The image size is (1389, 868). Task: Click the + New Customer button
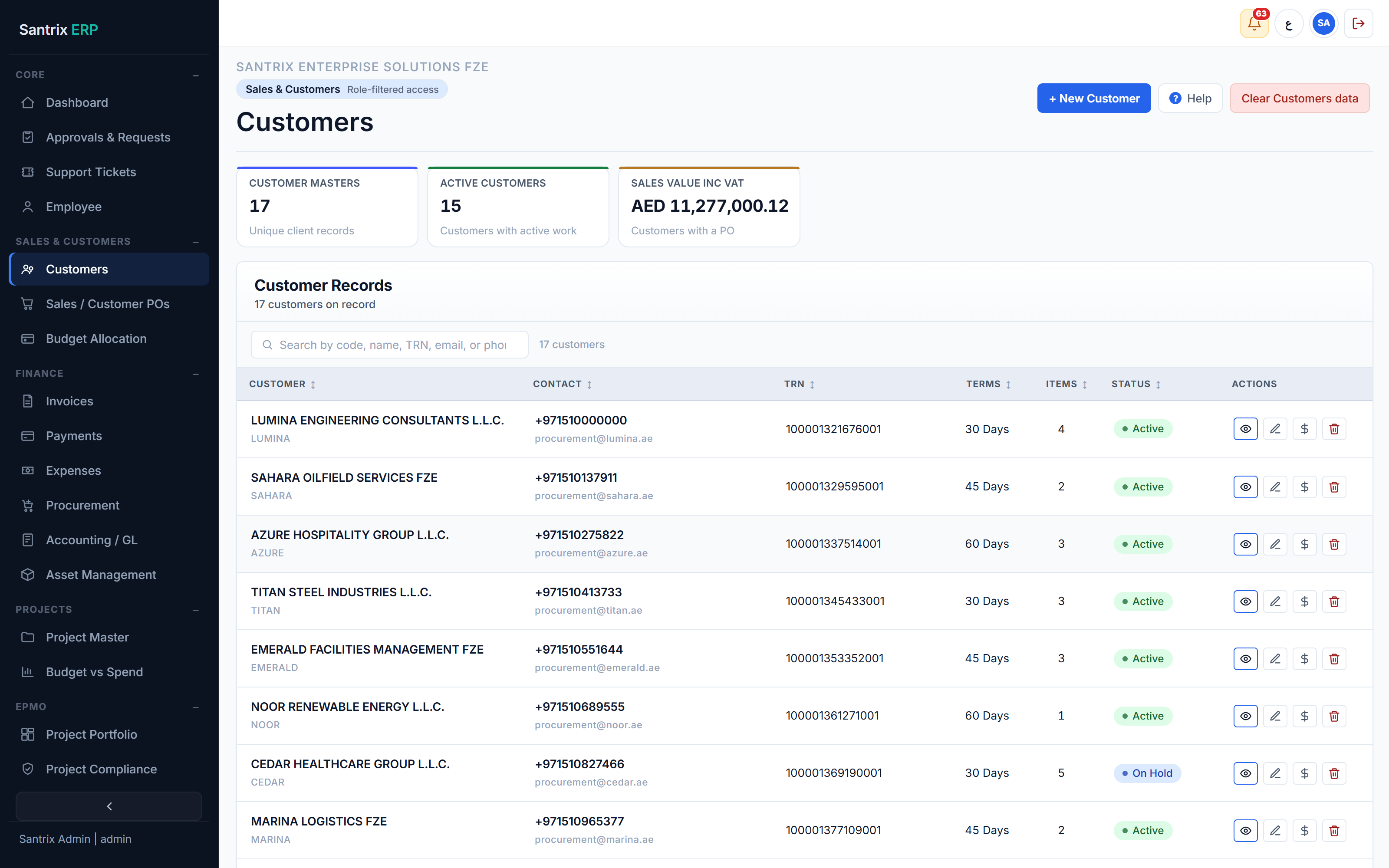tap(1093, 98)
